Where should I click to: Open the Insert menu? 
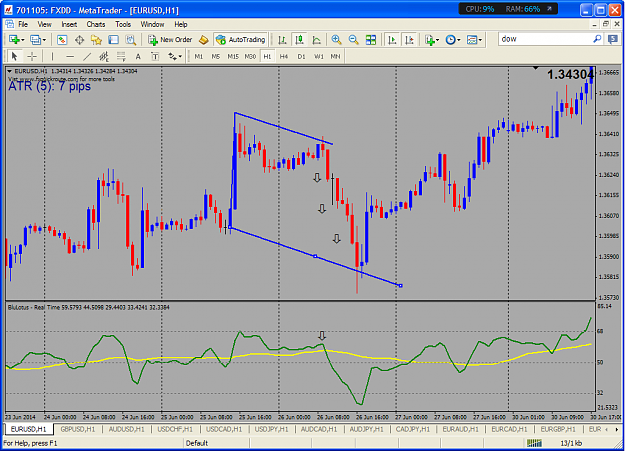point(69,24)
